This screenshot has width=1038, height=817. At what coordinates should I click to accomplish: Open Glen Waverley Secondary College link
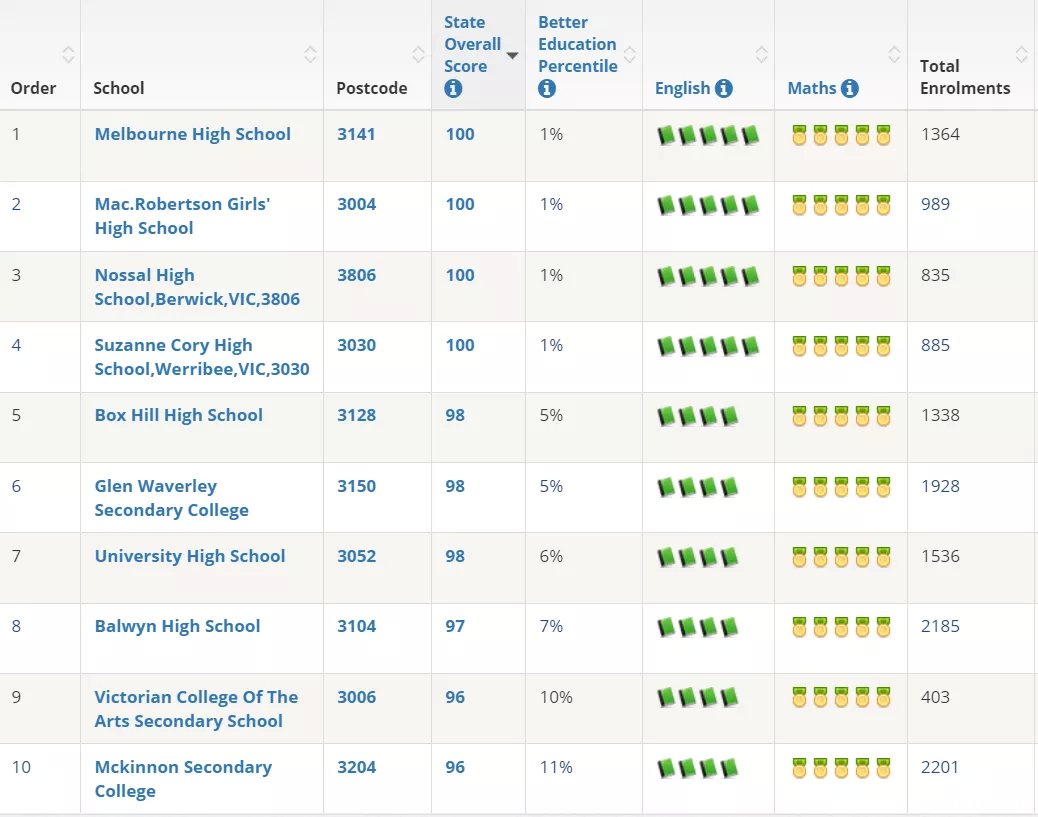click(171, 498)
